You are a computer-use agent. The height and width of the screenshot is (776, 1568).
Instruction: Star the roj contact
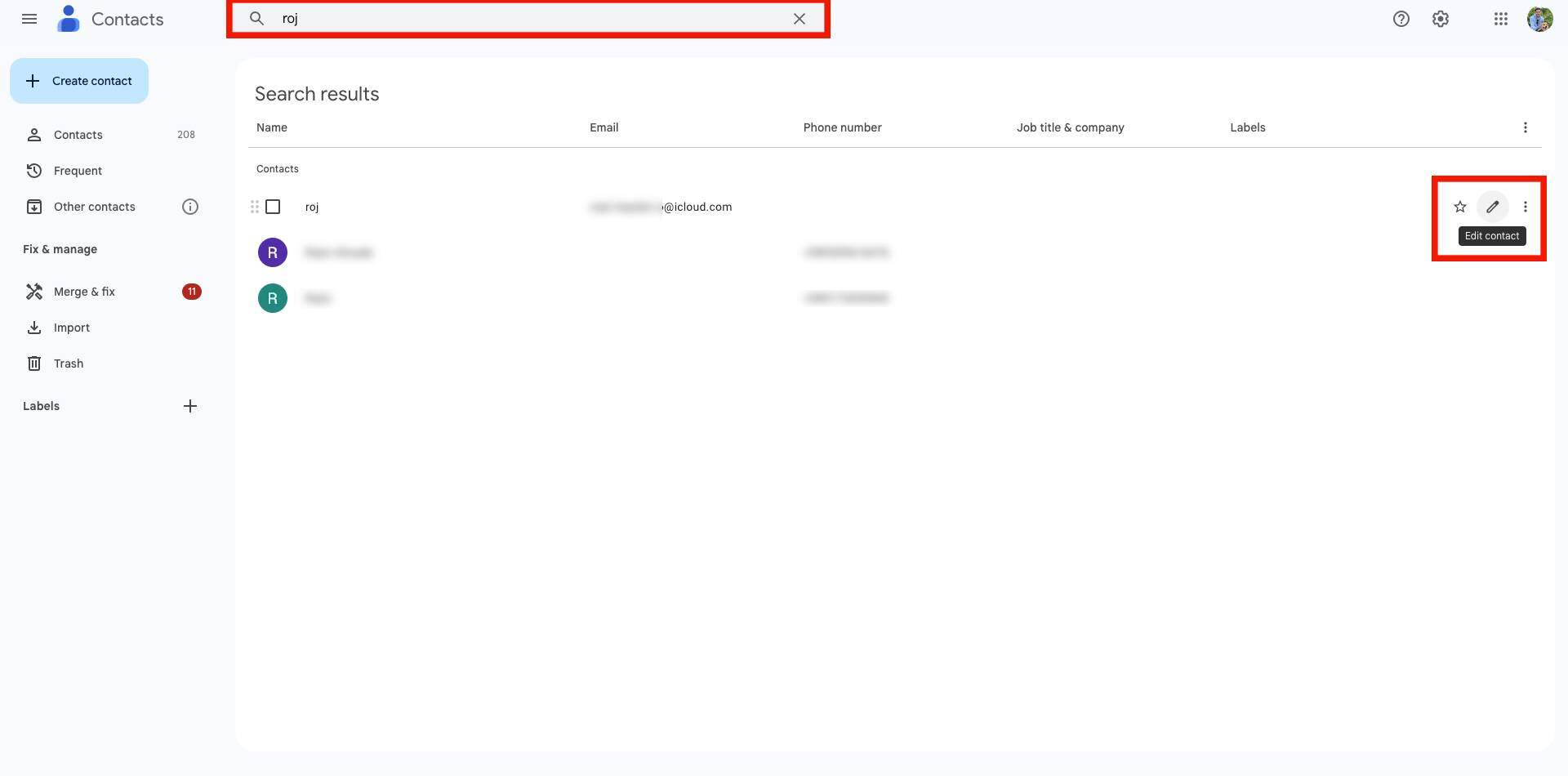point(1459,207)
